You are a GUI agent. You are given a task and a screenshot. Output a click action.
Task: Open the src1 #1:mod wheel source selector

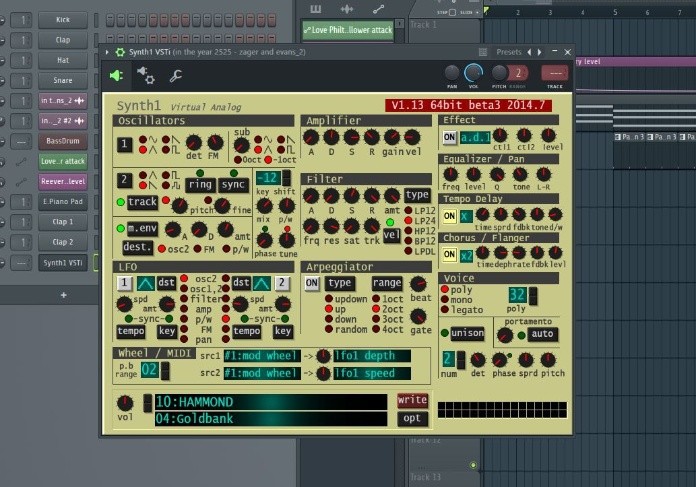click(262, 356)
